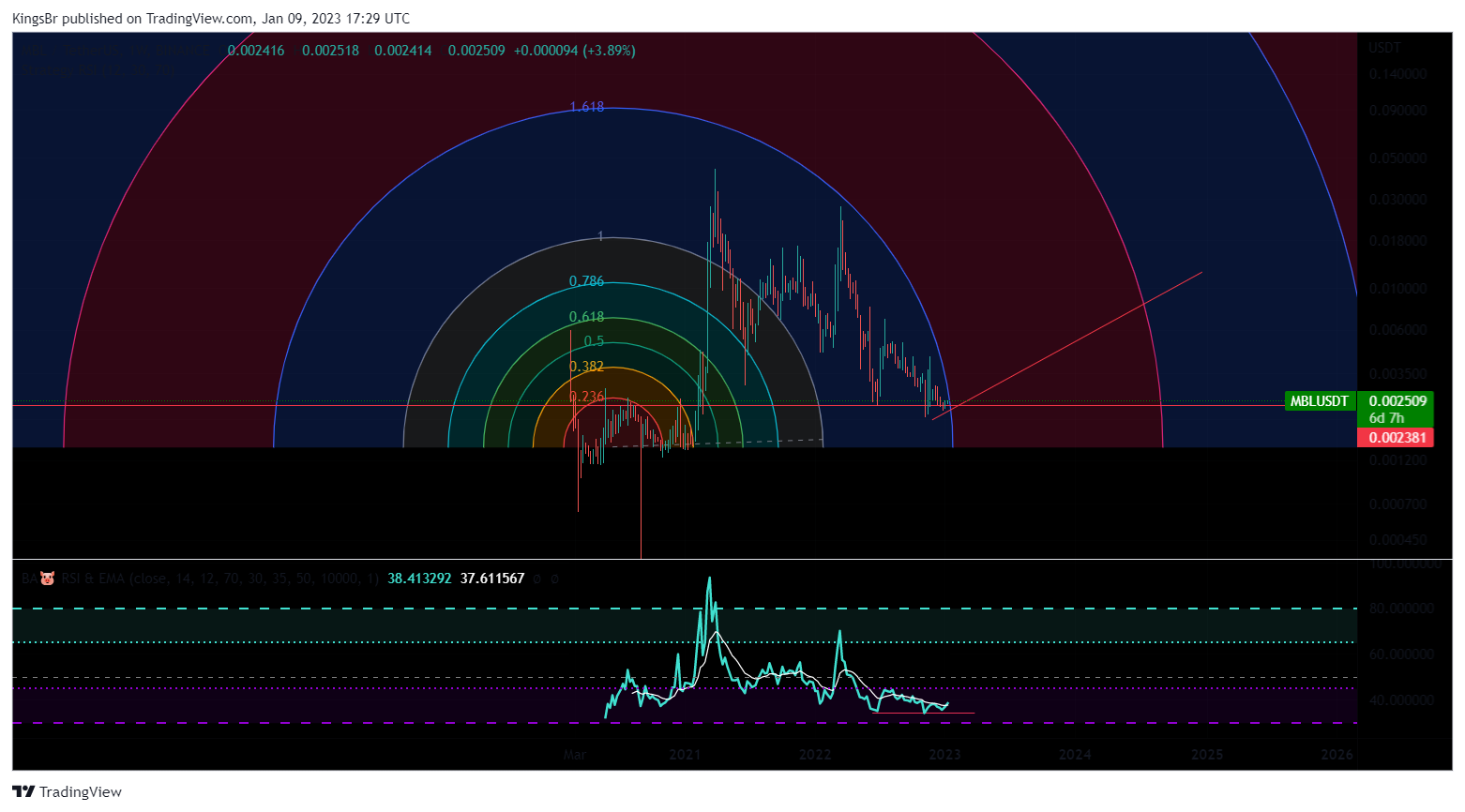Click the red 0.002381 price label
Image resolution: width=1465 pixels, height=812 pixels.
(x=1397, y=438)
